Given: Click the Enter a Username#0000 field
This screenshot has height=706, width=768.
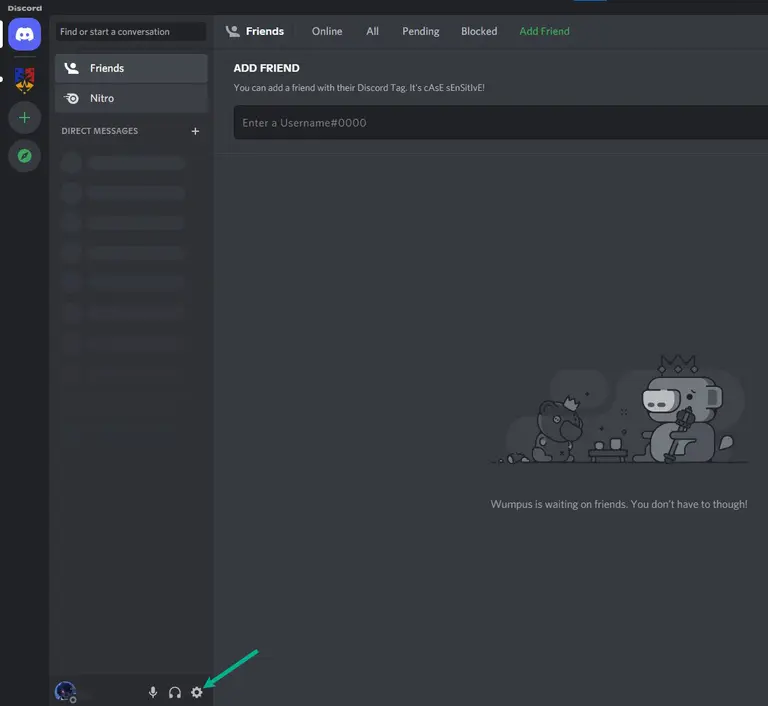Looking at the screenshot, I should point(501,122).
